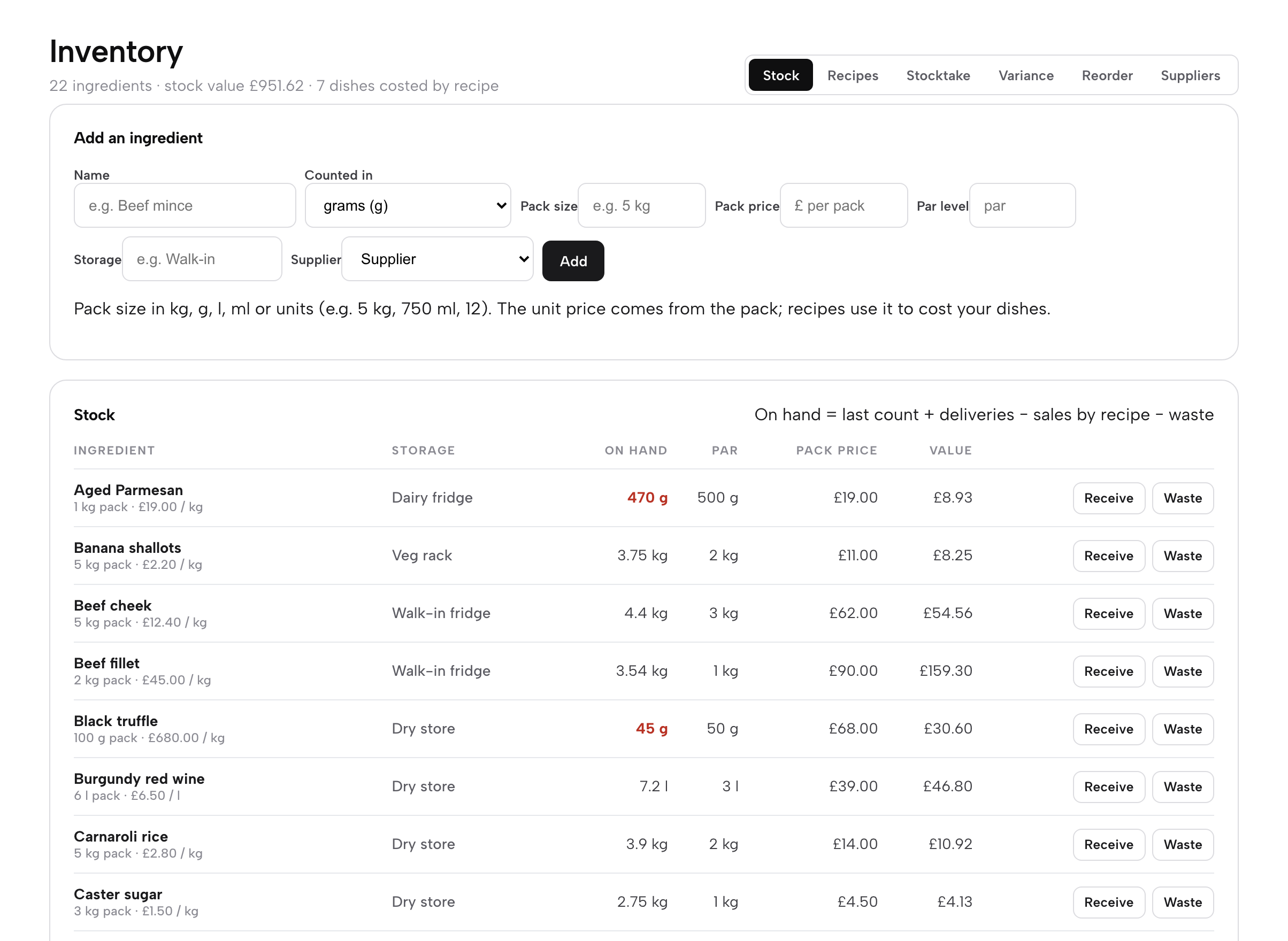Open the Recipes tab

tap(852, 75)
